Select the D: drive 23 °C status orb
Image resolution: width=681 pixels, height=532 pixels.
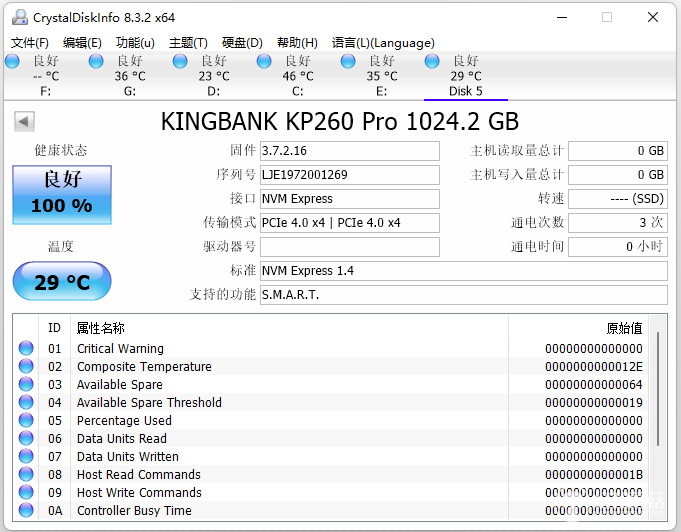(x=180, y=61)
